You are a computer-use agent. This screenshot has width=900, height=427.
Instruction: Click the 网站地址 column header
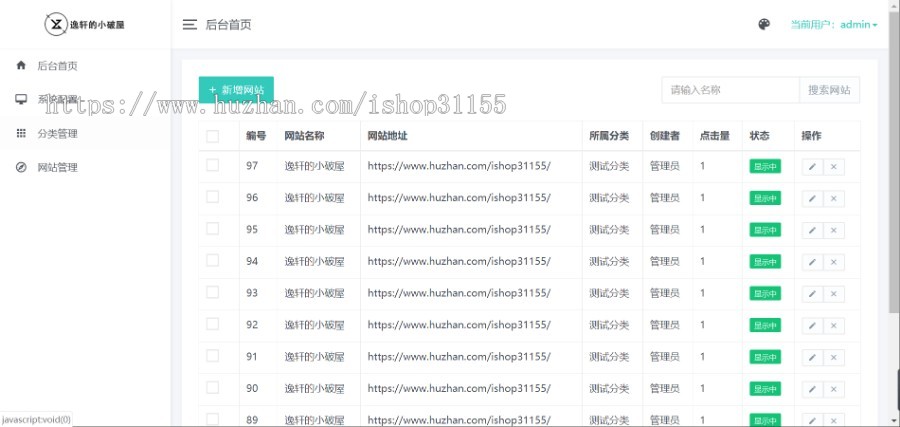click(387, 136)
